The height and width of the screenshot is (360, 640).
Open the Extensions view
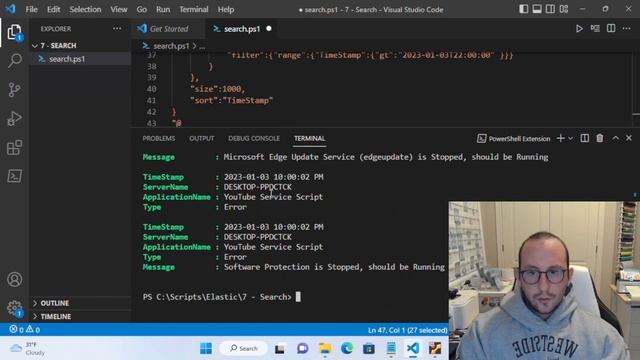pyautogui.click(x=14, y=147)
